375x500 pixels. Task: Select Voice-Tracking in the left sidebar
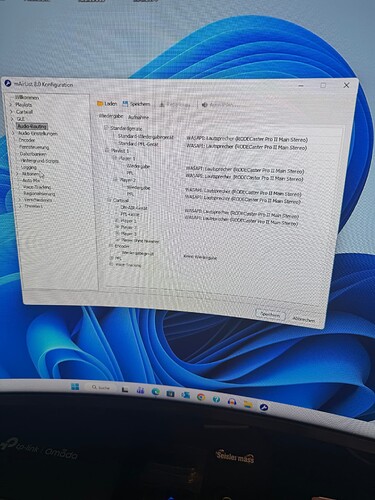(x=37, y=187)
